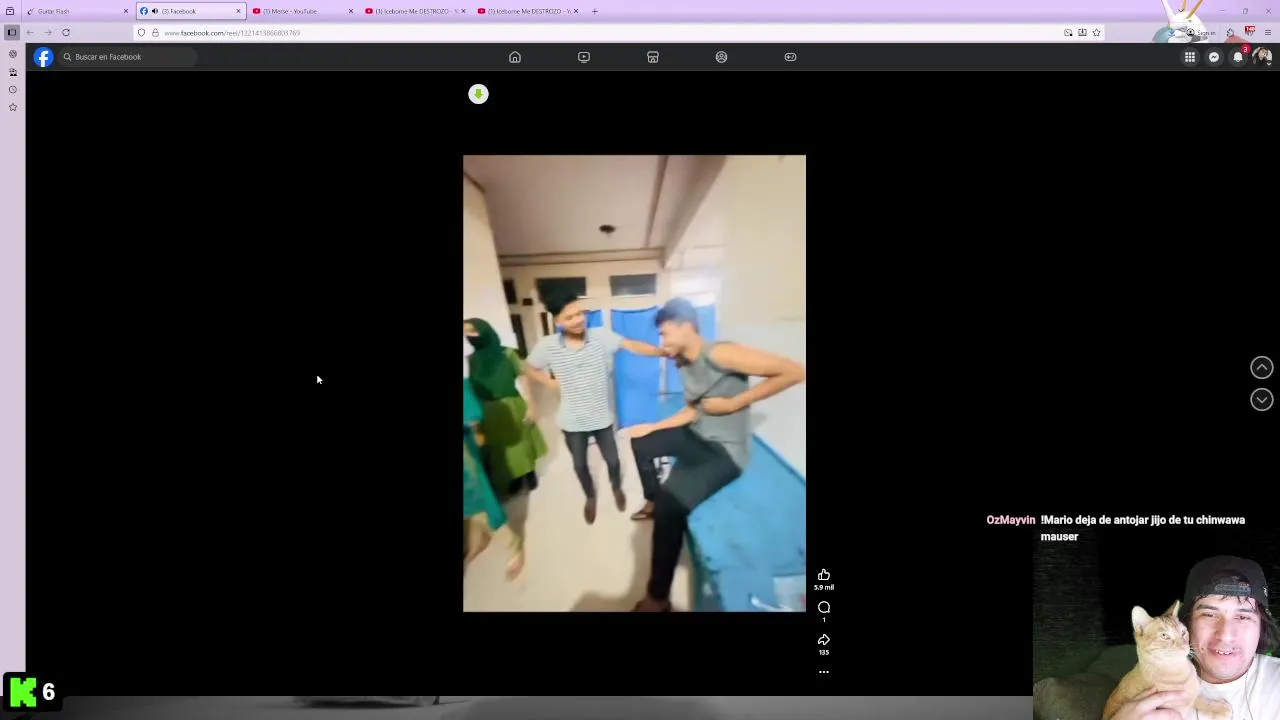Open the Facebook Marketplace icon
Screen dimensions: 1280x720
click(x=653, y=57)
